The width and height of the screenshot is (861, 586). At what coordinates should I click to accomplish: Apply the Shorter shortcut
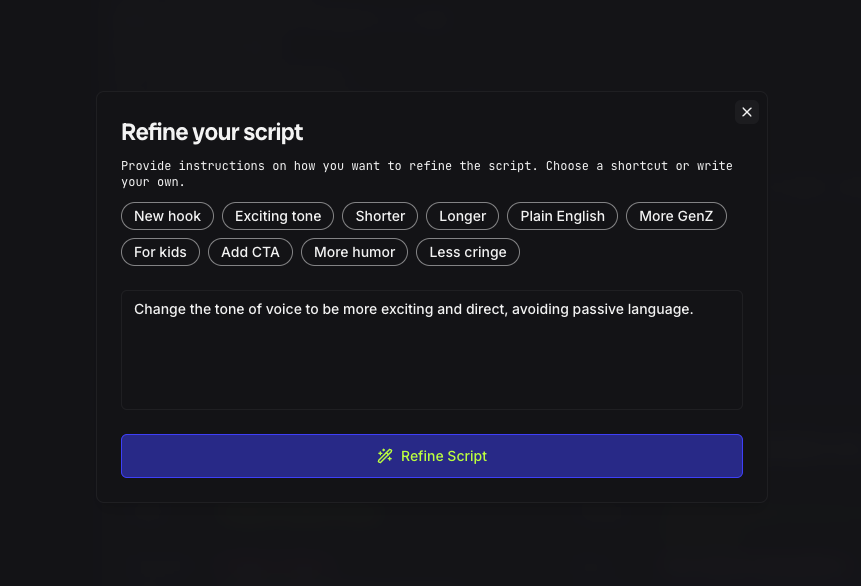380,216
